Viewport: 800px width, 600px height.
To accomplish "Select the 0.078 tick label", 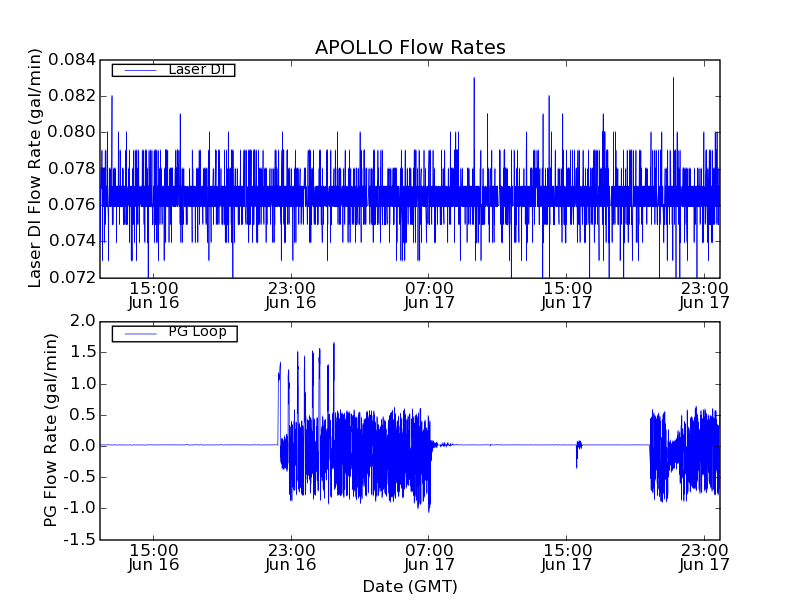I will (x=72, y=168).
